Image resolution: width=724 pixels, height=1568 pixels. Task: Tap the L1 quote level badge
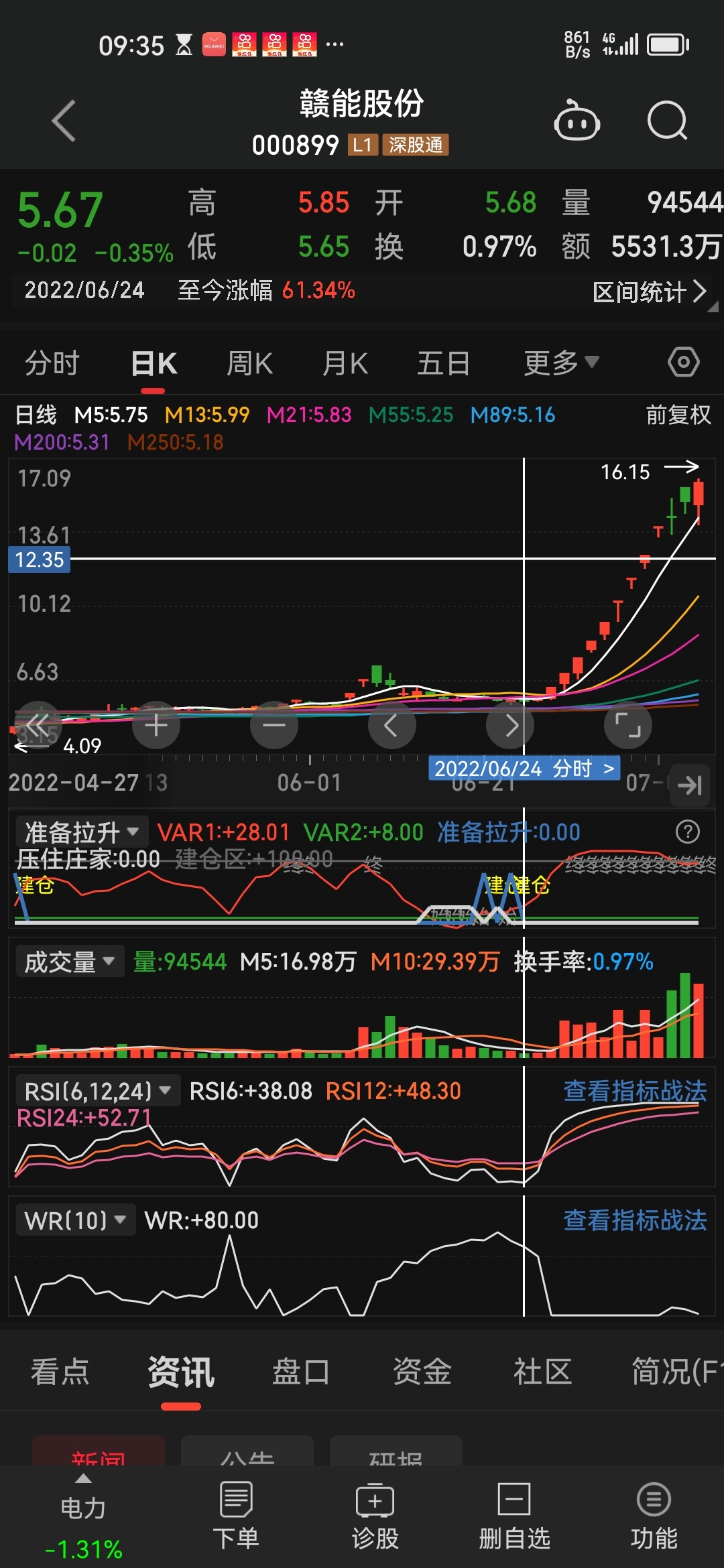tap(363, 145)
